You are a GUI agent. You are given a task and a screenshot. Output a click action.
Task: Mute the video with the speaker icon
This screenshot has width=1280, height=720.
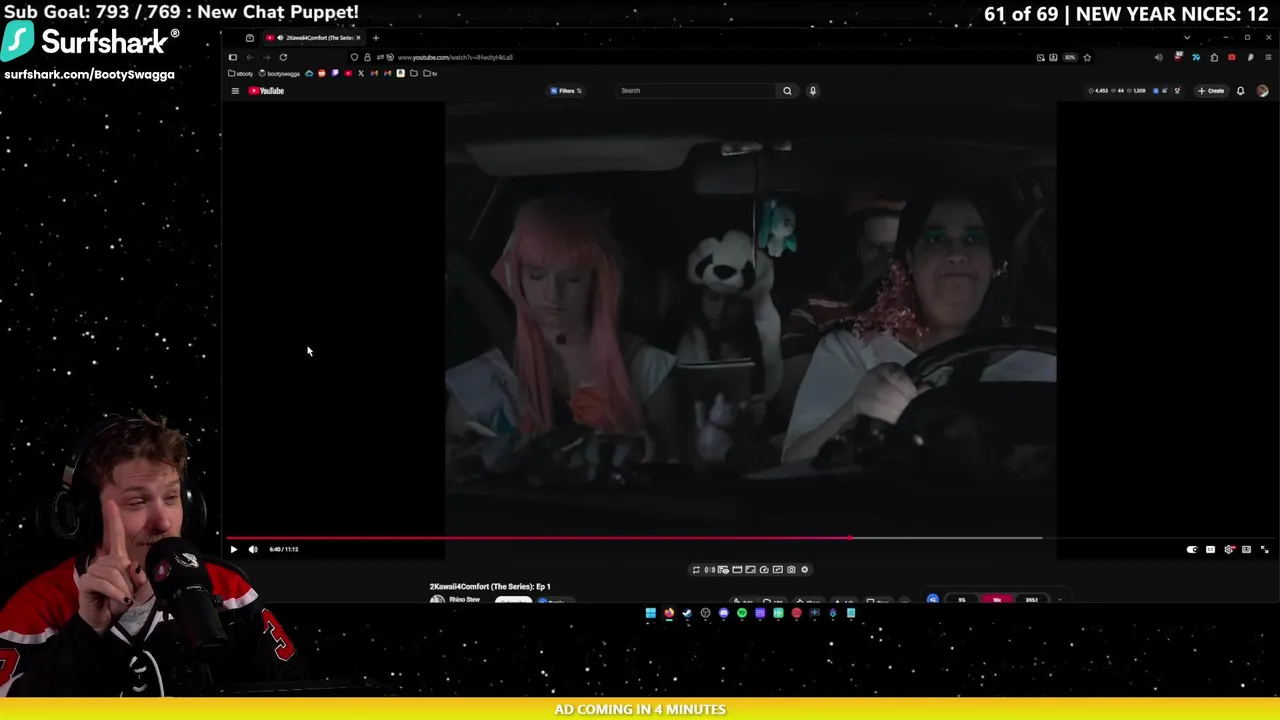[253, 549]
